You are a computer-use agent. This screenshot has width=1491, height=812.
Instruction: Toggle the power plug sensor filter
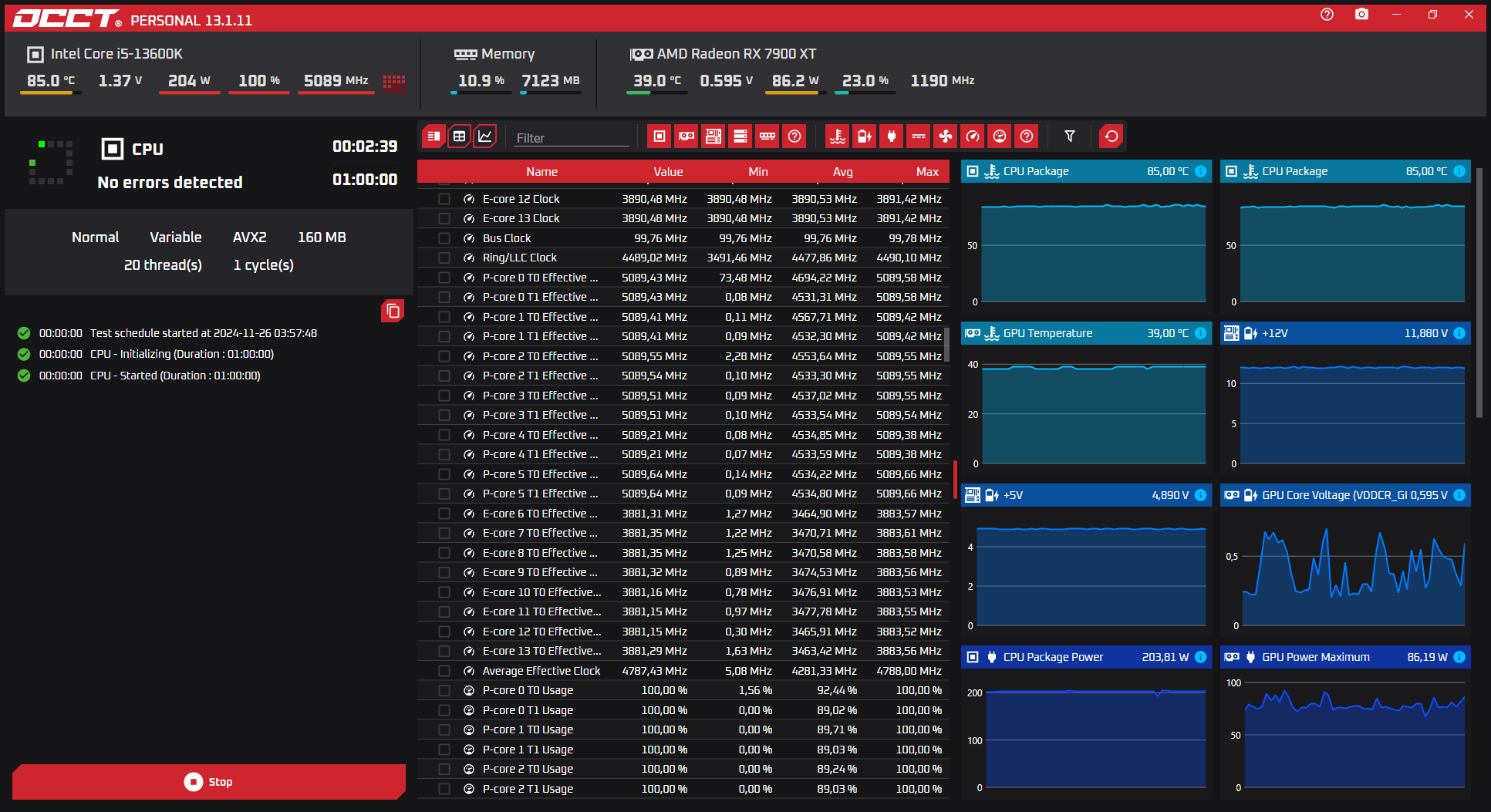(x=891, y=136)
